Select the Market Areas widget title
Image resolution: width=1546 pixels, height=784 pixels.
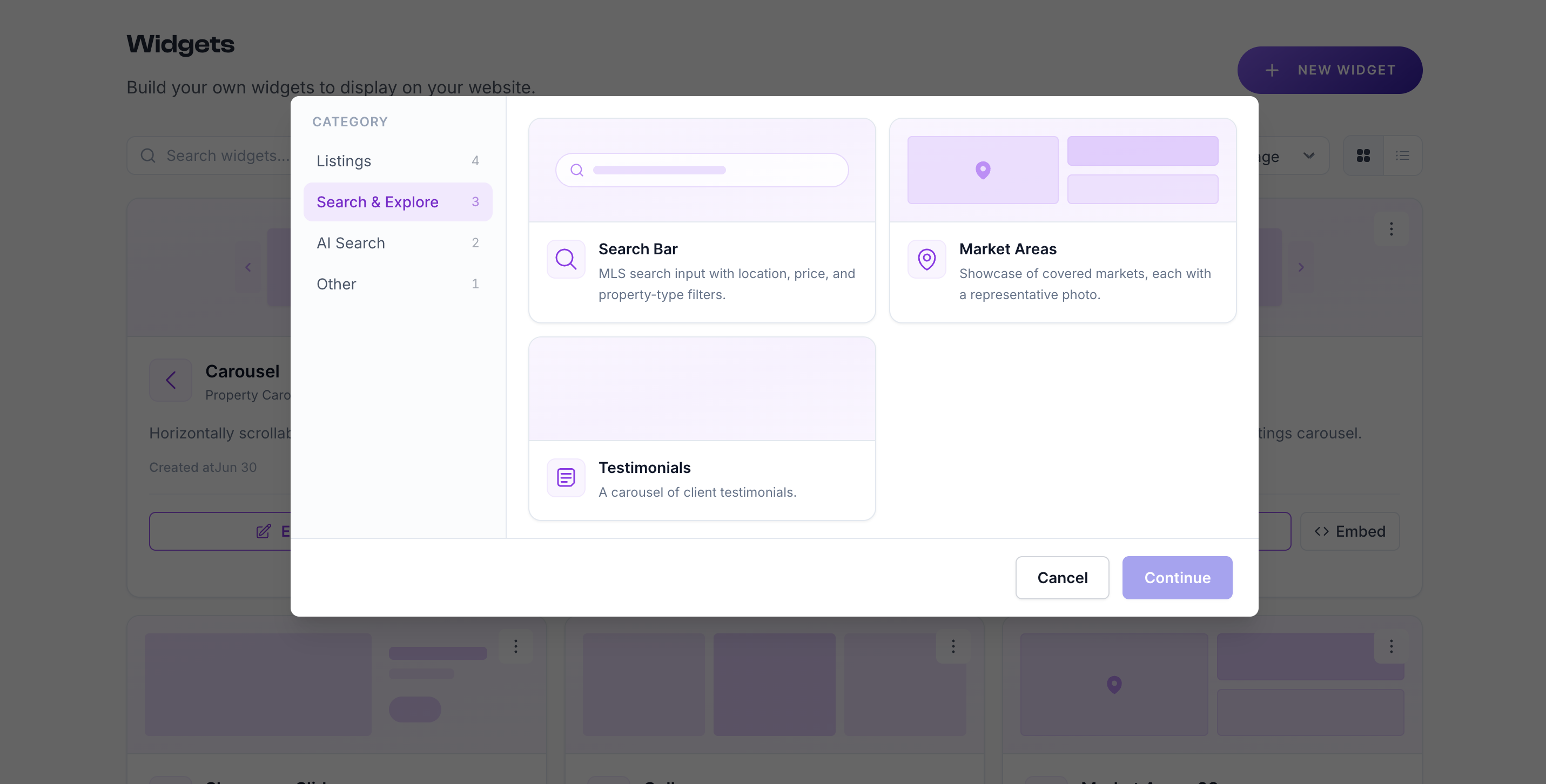(x=1007, y=249)
